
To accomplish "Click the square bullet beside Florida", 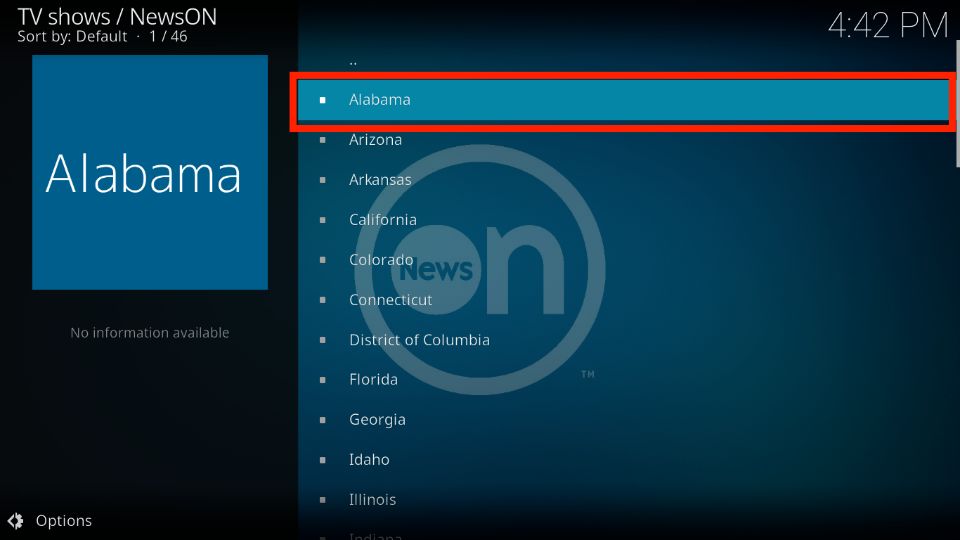I will (x=323, y=380).
